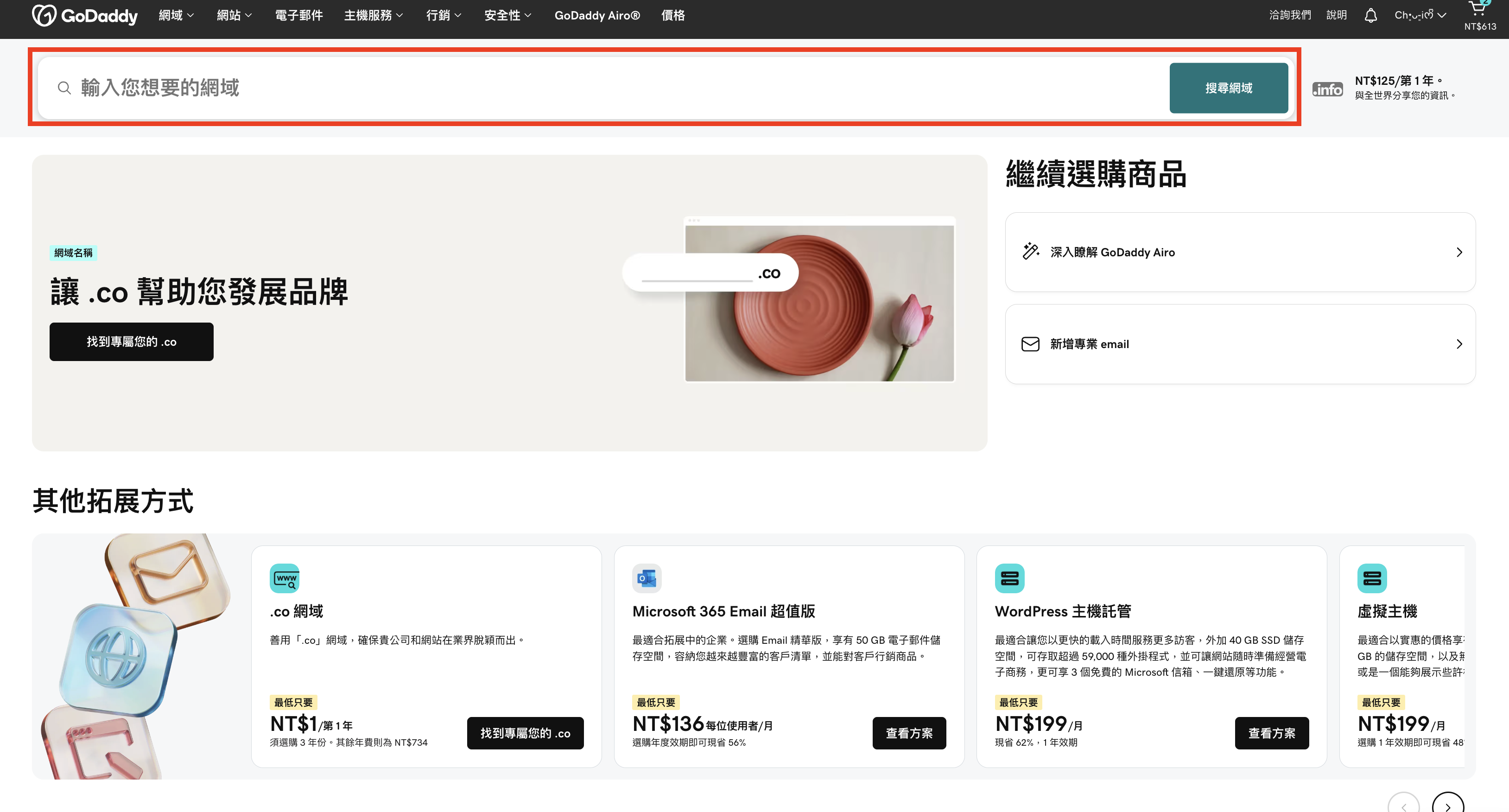The width and height of the screenshot is (1509, 812).
Task: Open the notifications bell
Action: (1371, 15)
